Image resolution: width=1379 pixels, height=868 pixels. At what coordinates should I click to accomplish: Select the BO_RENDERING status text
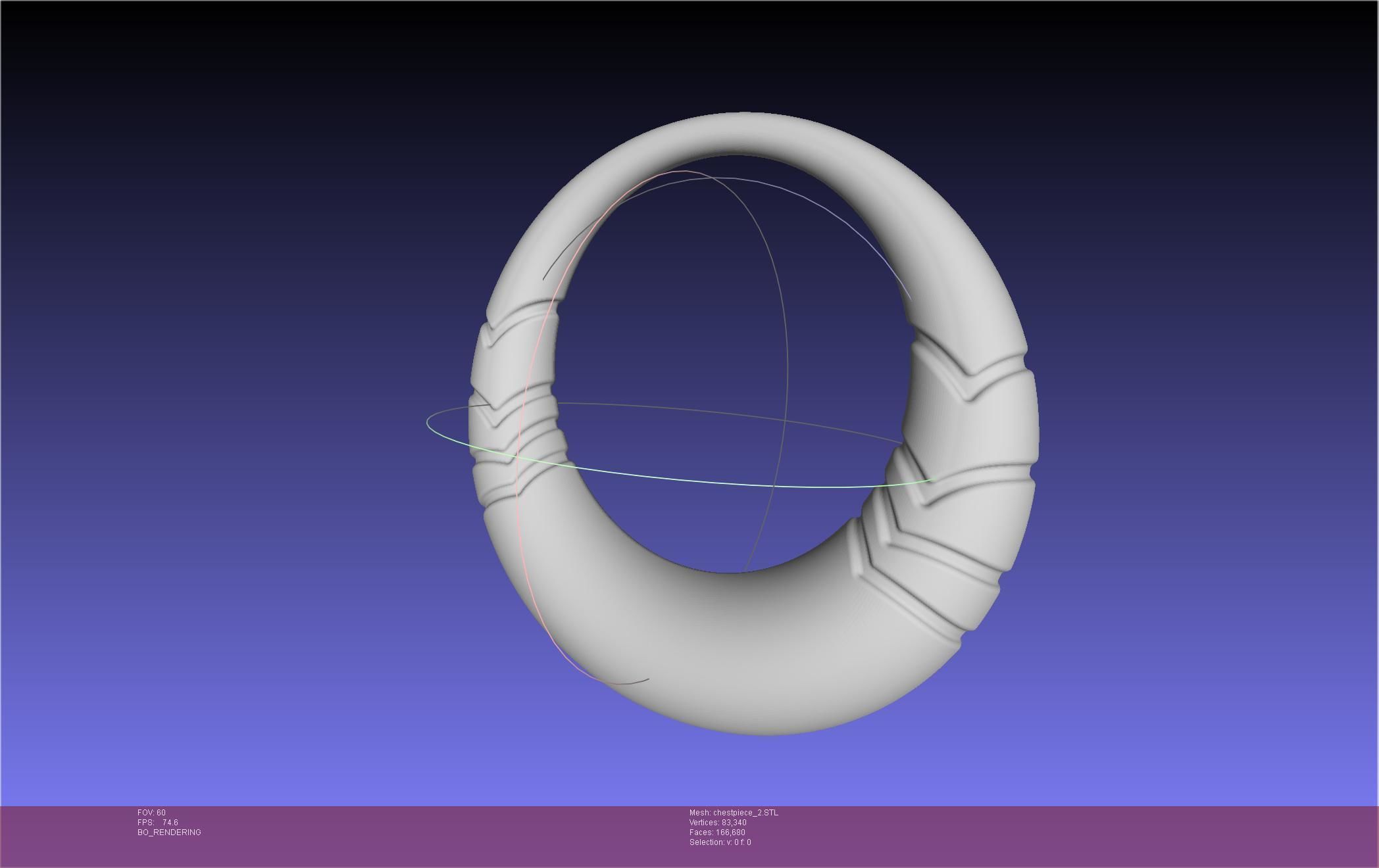(x=169, y=832)
